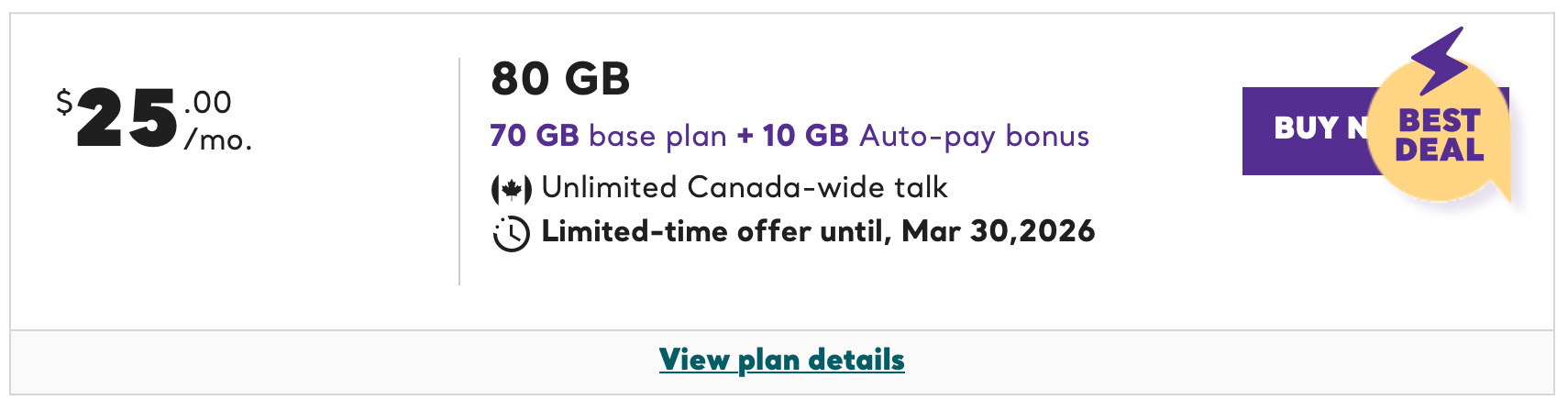Image resolution: width=1568 pixels, height=411 pixels.
Task: Click the DEAL word in the badge
Action: pos(1439,150)
